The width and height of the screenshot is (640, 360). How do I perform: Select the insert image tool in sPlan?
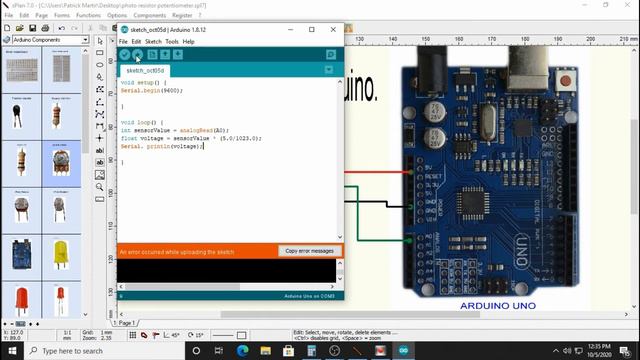click(x=100, y=175)
